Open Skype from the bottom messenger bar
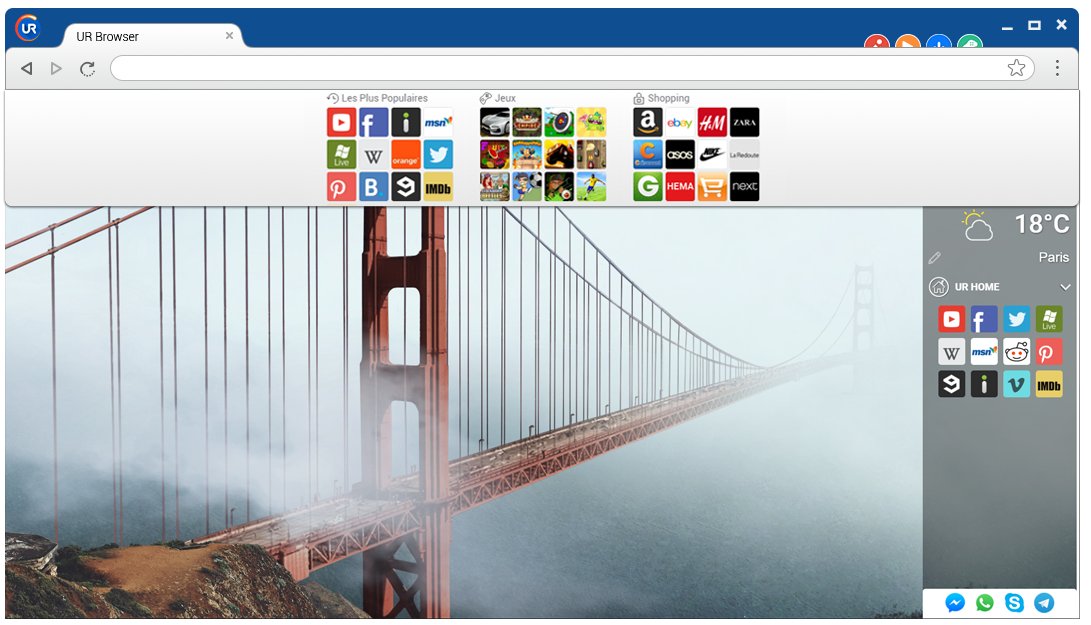This screenshot has width=1091, height=625. pyautogui.click(x=1014, y=603)
